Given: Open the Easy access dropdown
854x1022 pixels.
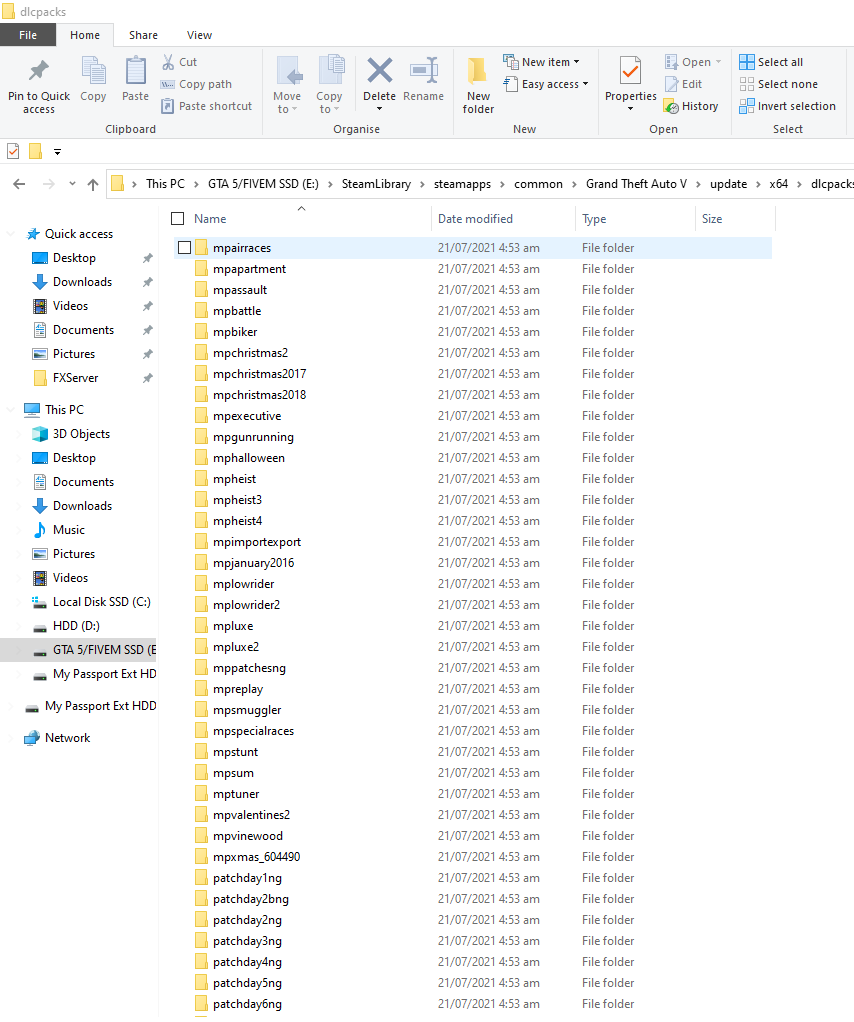Looking at the screenshot, I should point(546,84).
